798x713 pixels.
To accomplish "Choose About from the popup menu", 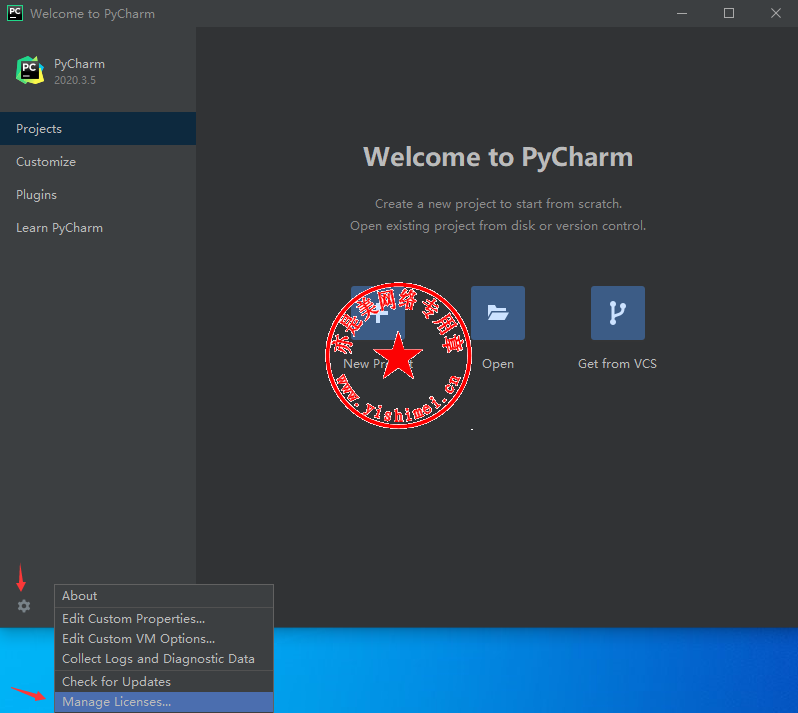I will coord(164,595).
